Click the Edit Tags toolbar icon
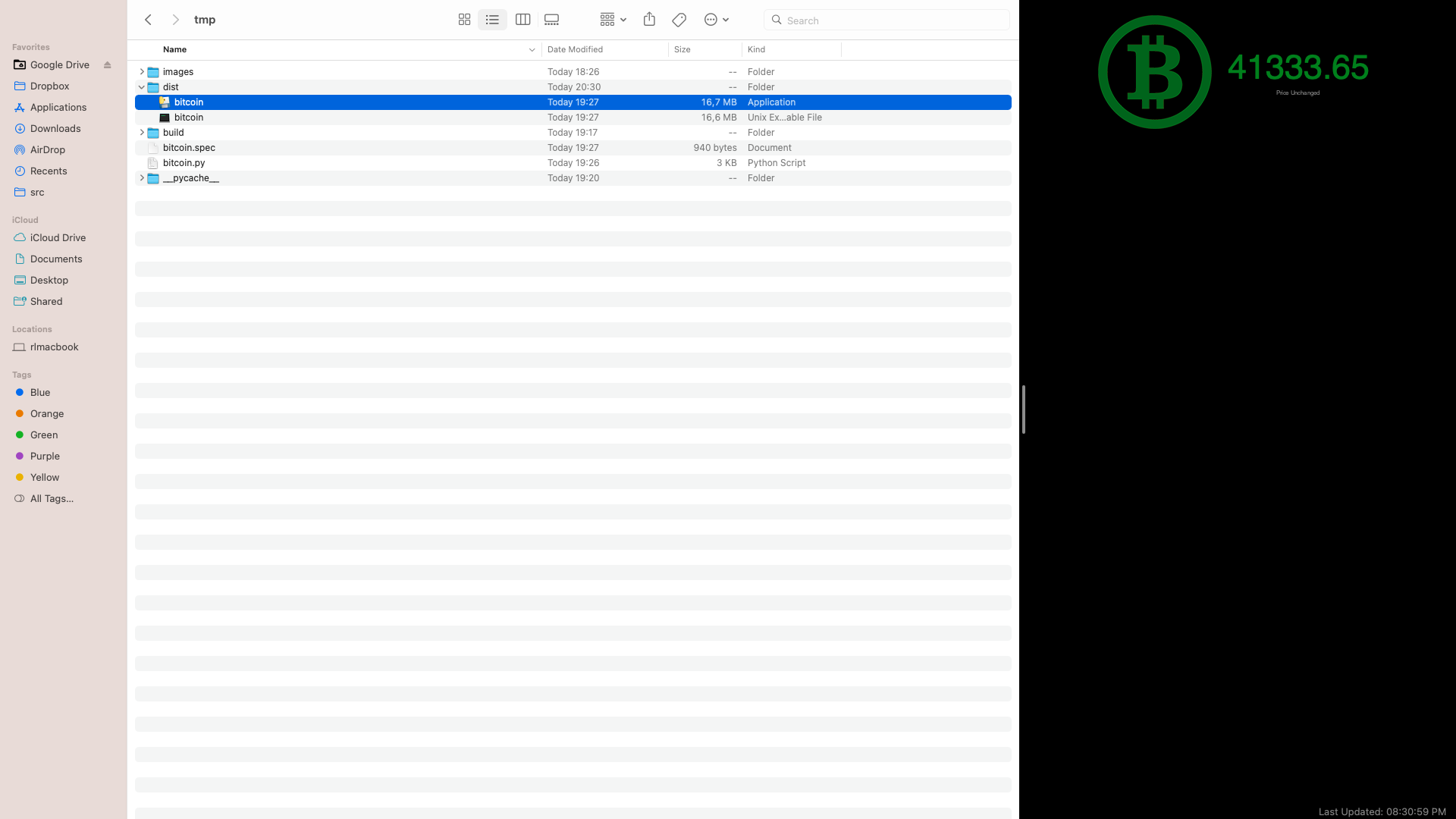 tap(679, 20)
